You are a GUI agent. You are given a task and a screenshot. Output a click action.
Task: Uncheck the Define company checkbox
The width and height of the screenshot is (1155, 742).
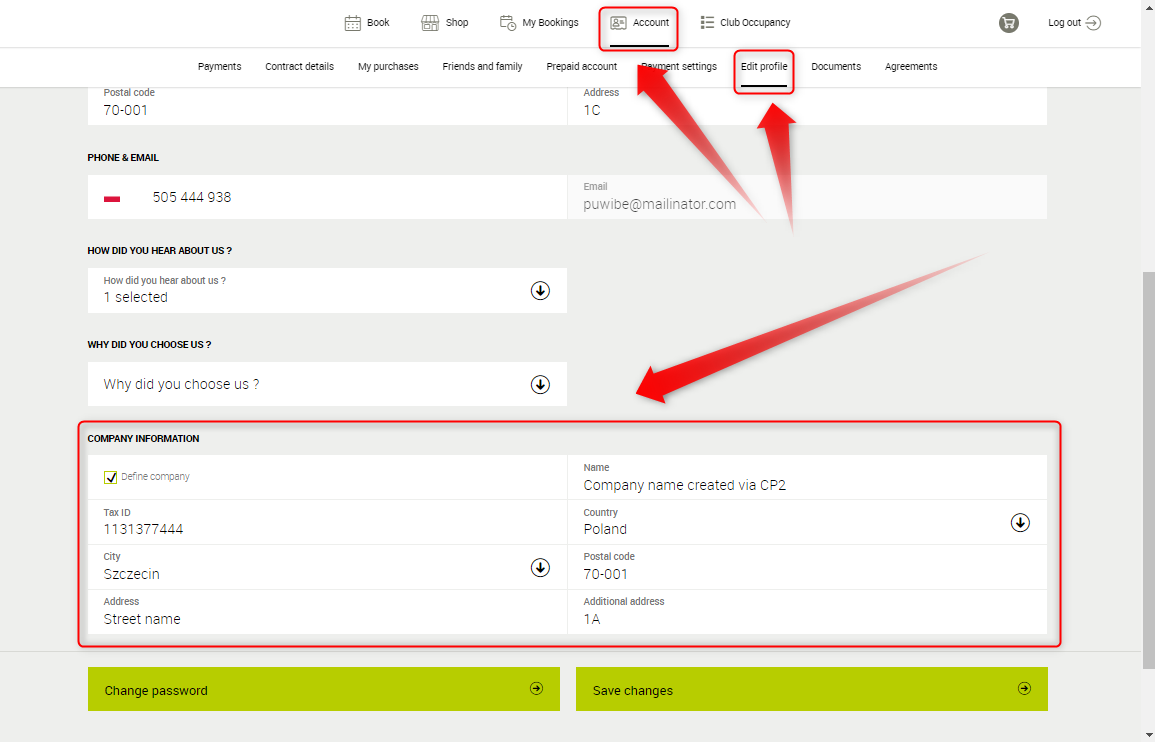click(110, 477)
